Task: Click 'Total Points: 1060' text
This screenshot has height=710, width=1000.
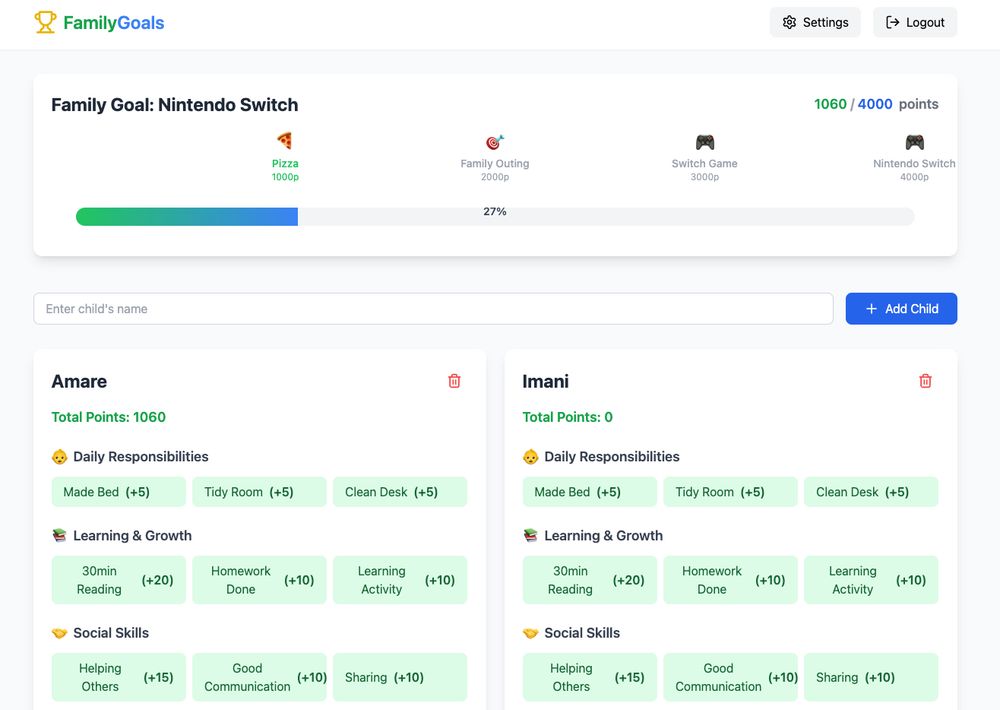Action: coord(108,417)
